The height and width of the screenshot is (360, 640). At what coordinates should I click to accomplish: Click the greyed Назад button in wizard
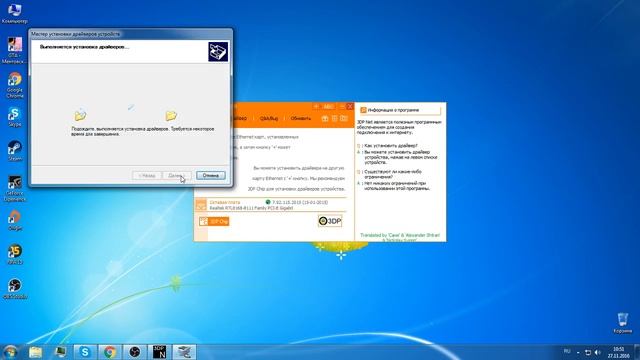click(147, 176)
